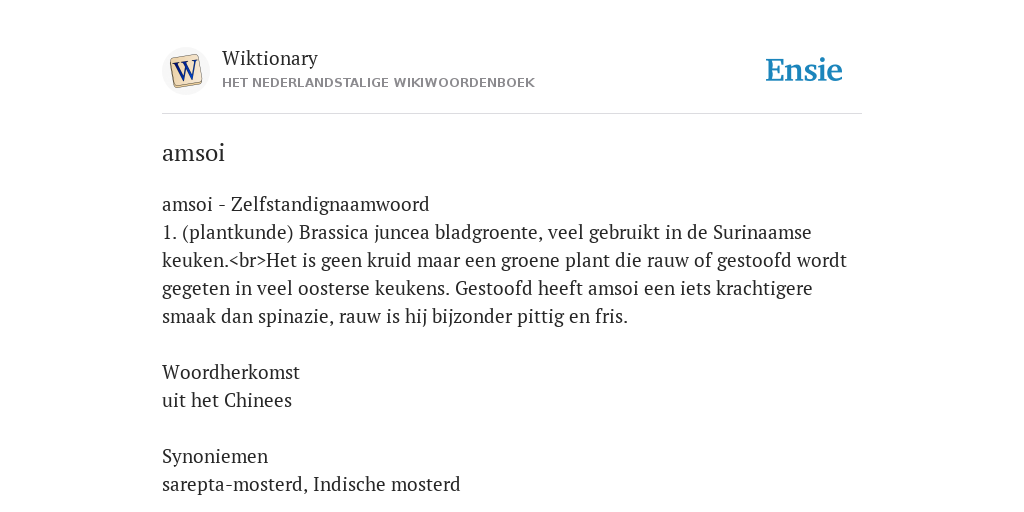Click the Wiktionary source name
Viewport: 1024px width, 512px height.
coord(270,58)
